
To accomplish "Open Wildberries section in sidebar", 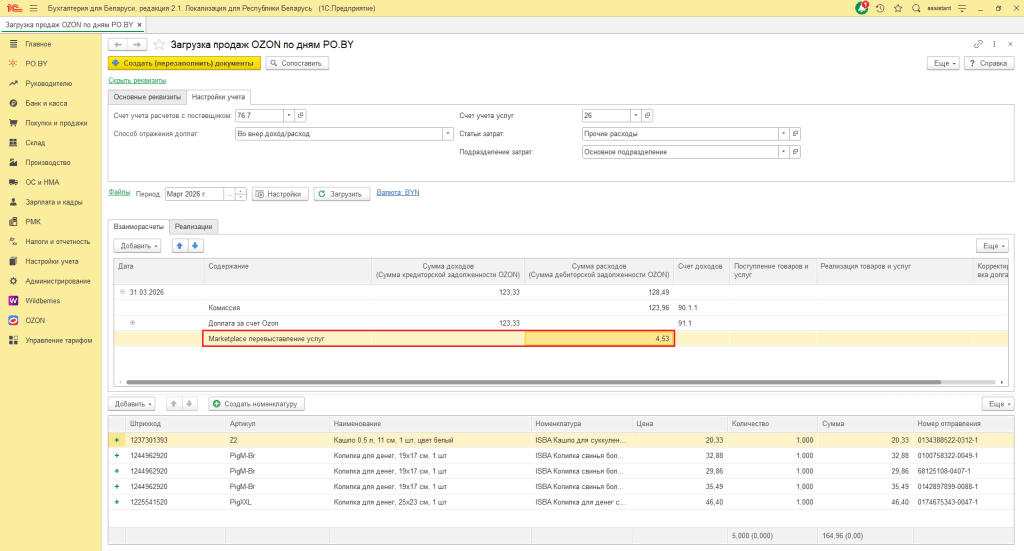I will 42,301.
